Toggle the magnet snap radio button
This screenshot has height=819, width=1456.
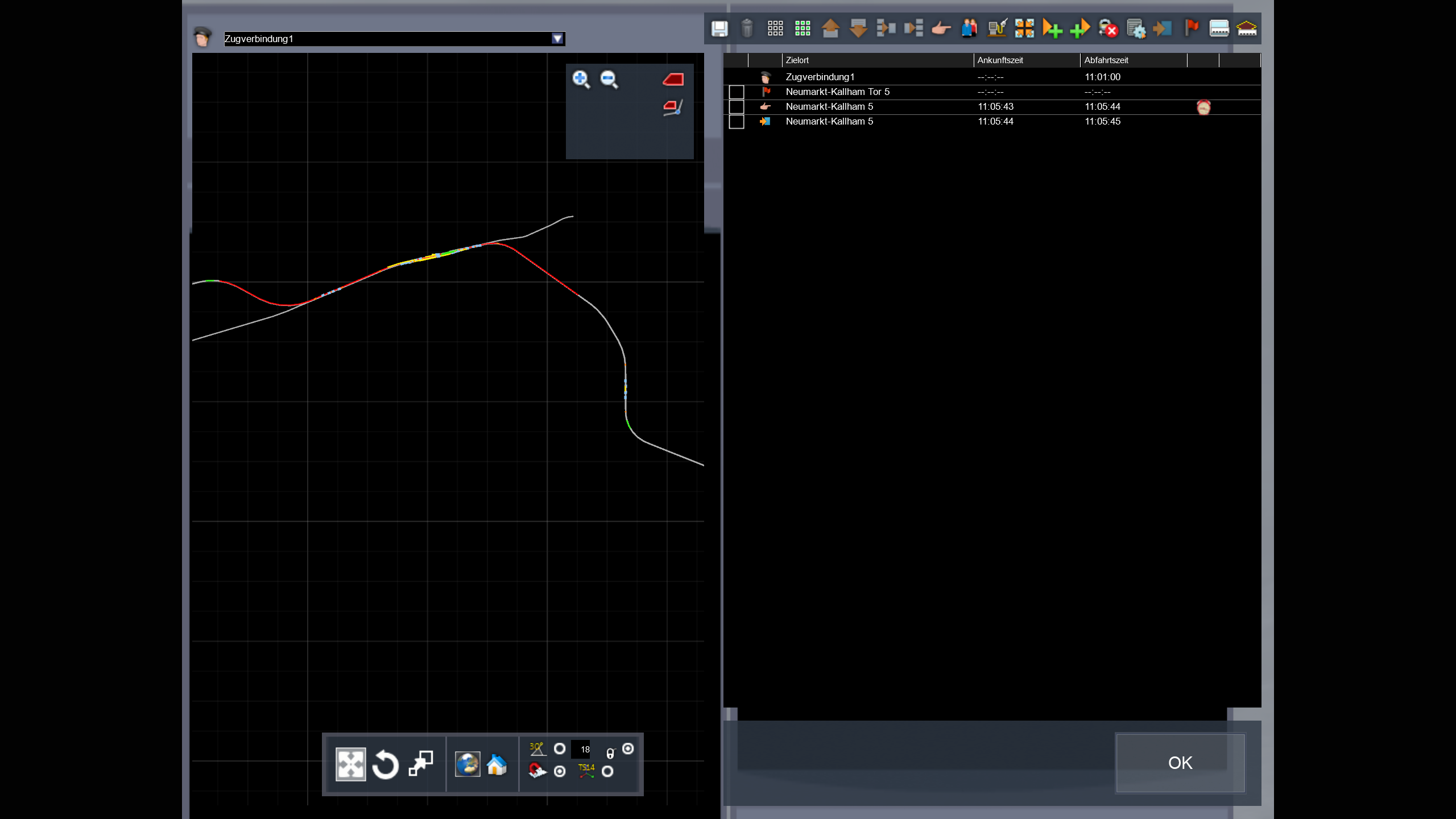point(560,771)
